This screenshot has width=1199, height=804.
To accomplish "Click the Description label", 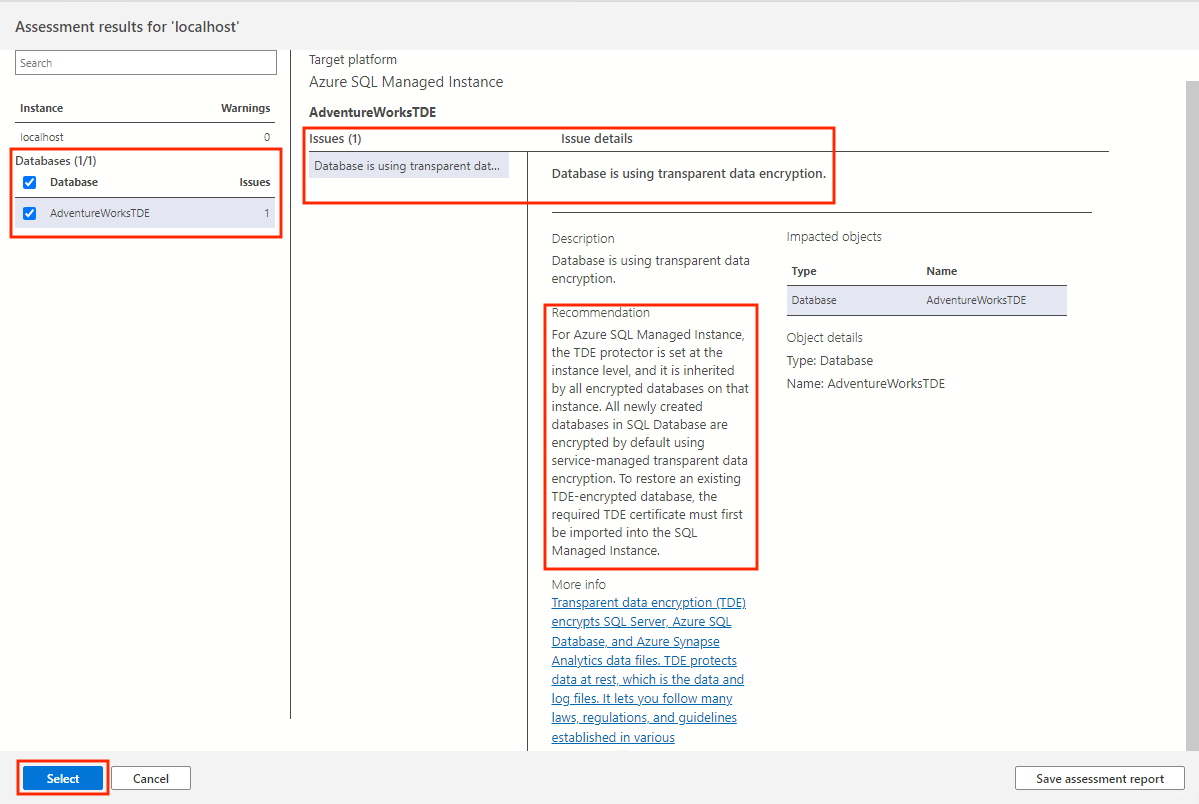I will click(x=583, y=239).
